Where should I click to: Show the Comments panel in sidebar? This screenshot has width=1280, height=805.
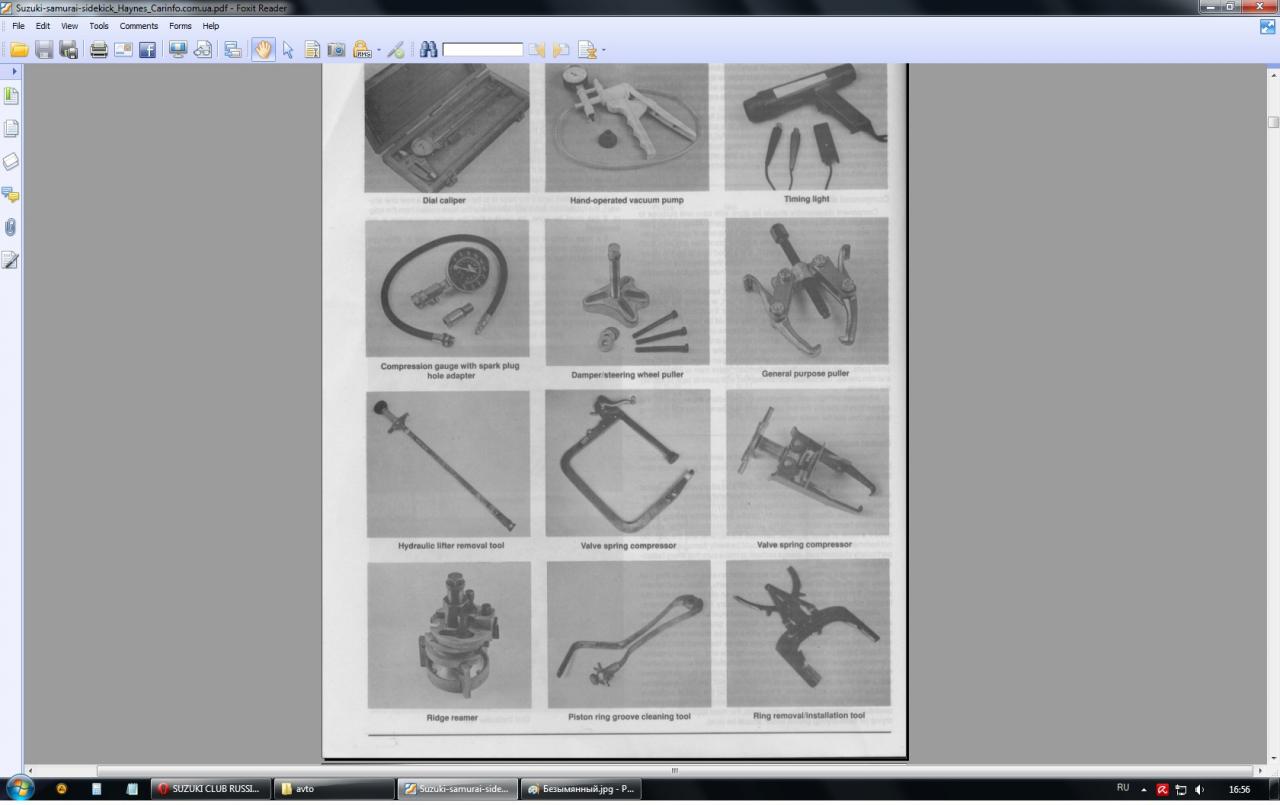11,194
